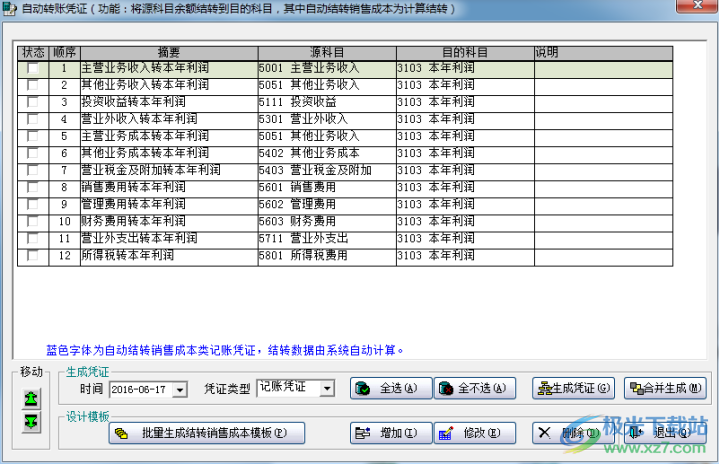Click the 删除(D) button
Screen dimensions: 719x464
573,433
